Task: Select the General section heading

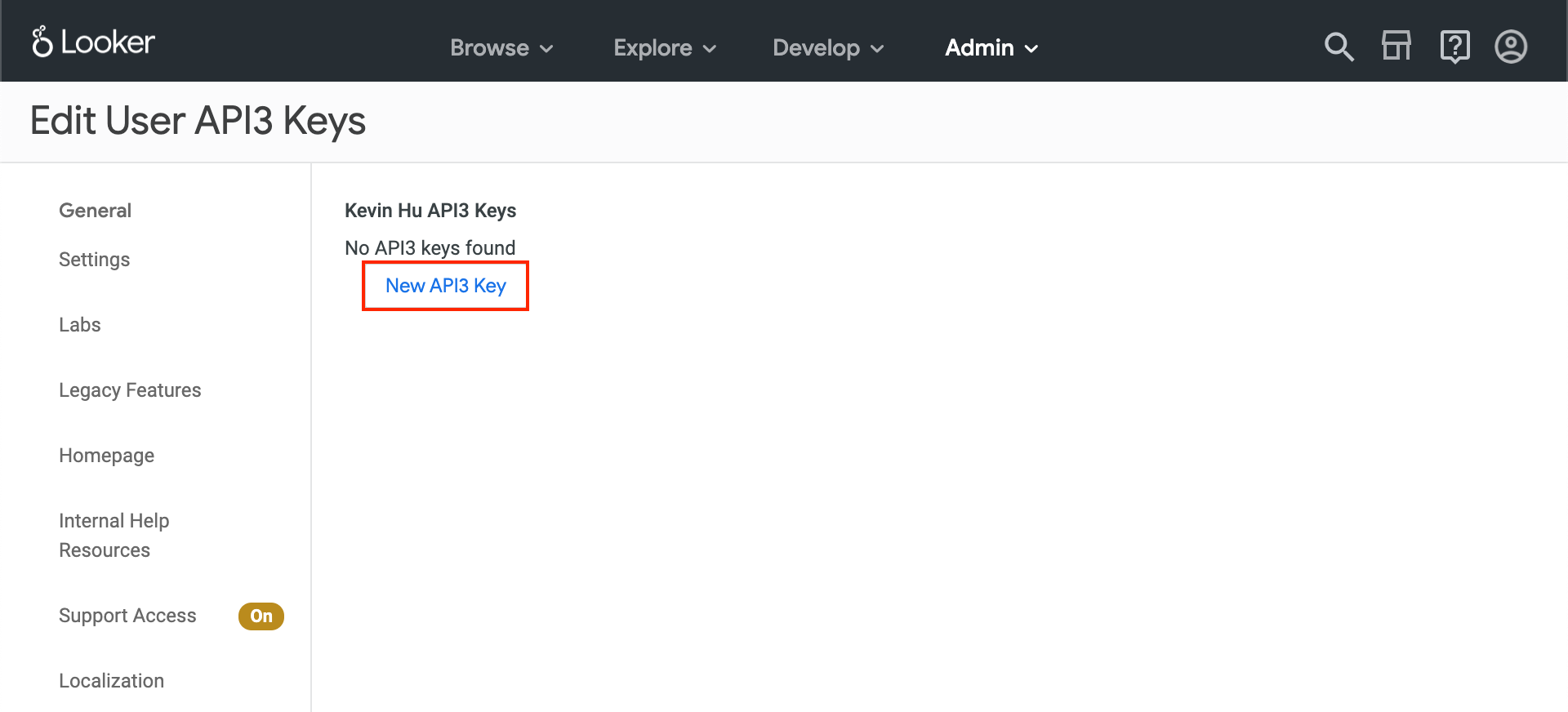Action: [x=95, y=211]
